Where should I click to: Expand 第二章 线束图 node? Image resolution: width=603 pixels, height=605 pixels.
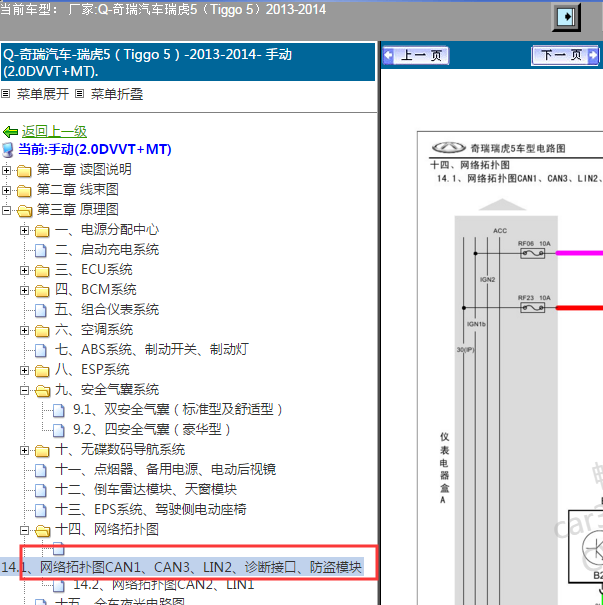point(6,190)
